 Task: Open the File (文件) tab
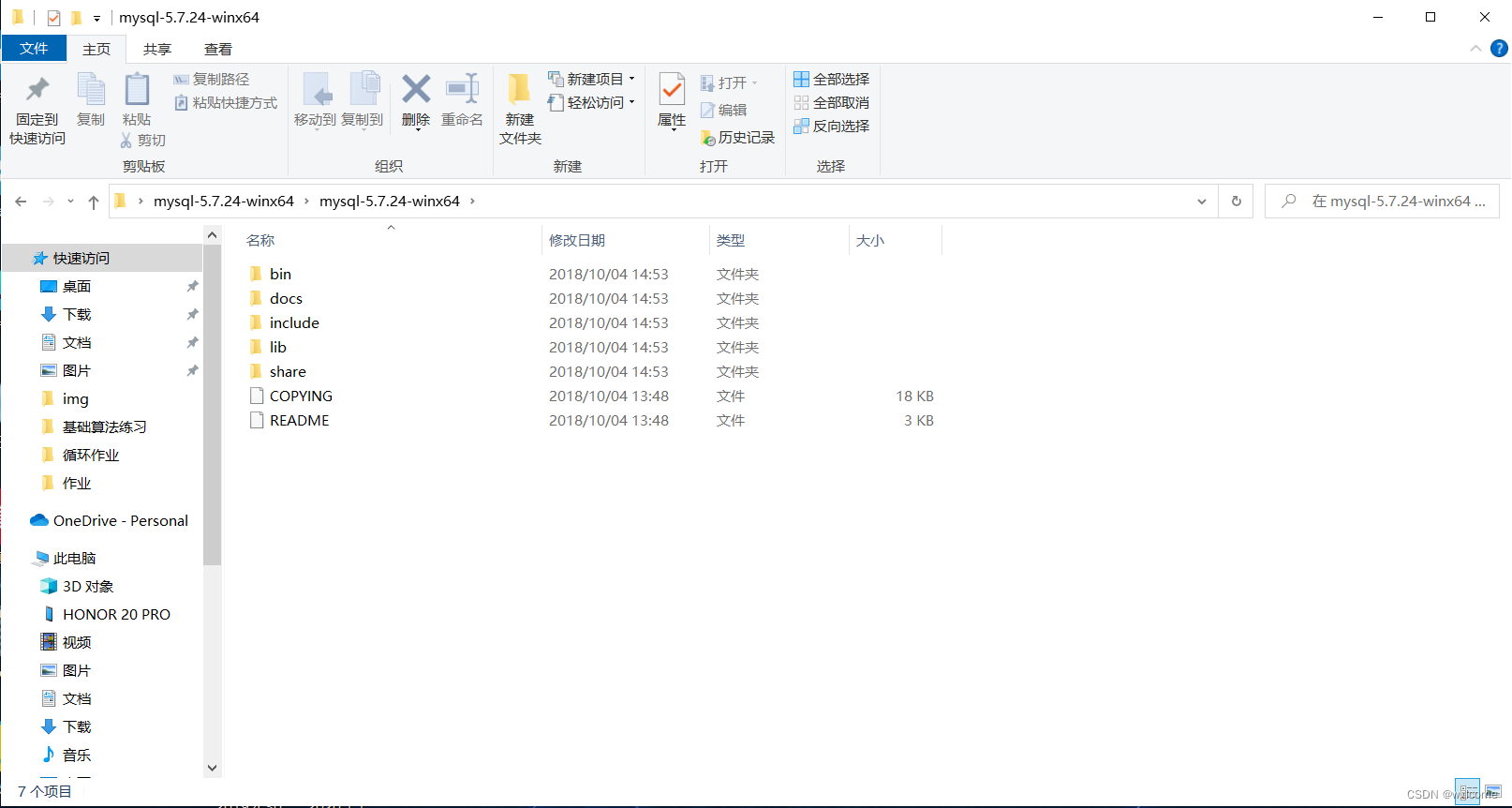(34, 49)
